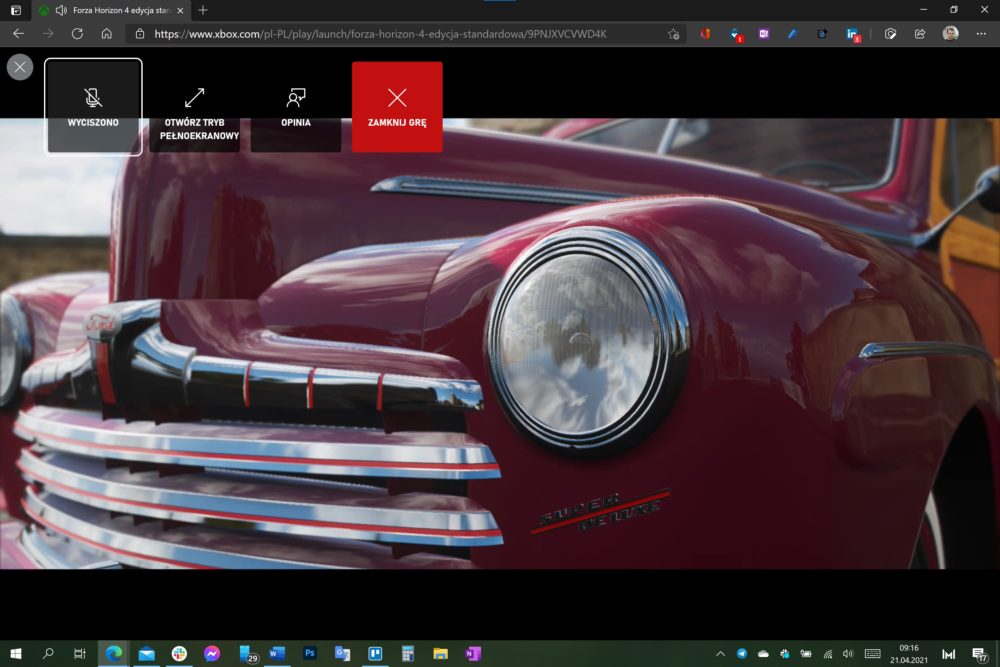1000x667 pixels.
Task: Click the game stream video of the red Ford
Action: pos(500,344)
